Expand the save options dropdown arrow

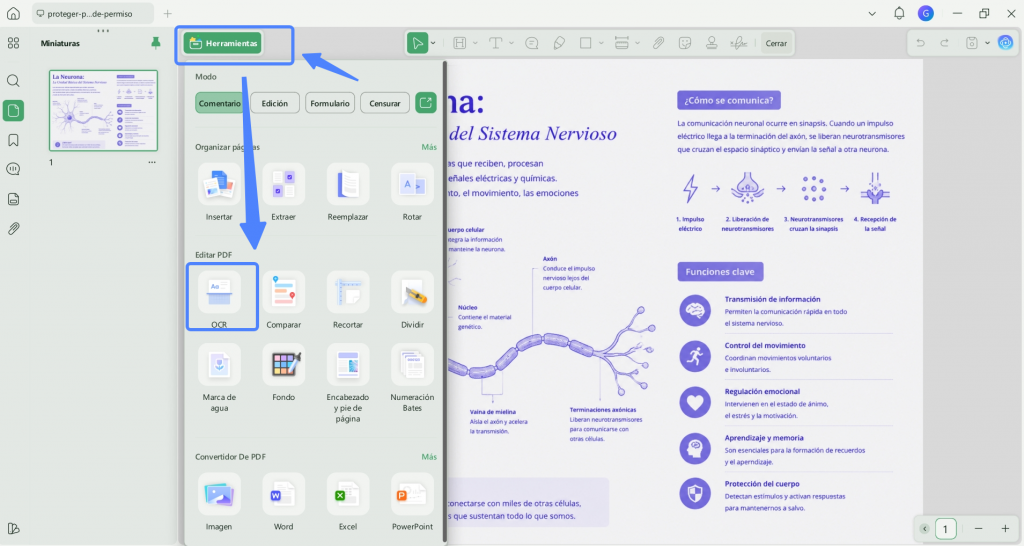coord(987,43)
